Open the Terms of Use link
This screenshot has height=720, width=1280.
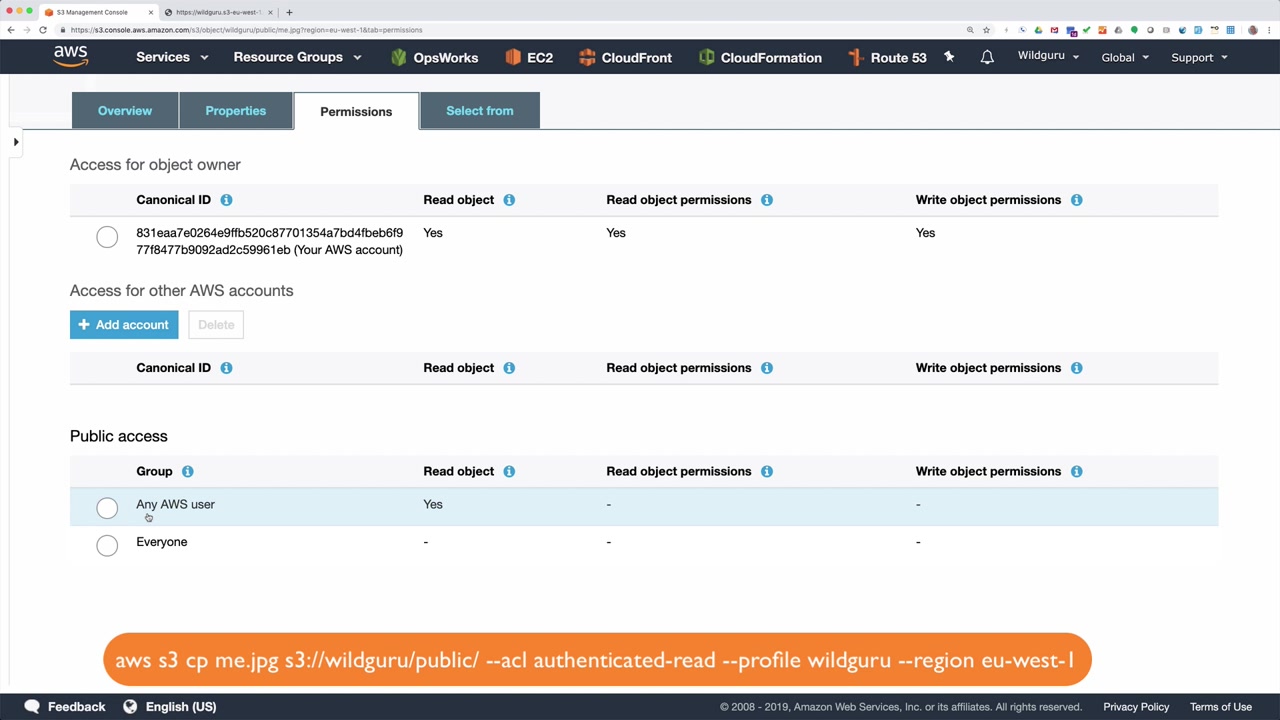[1221, 707]
